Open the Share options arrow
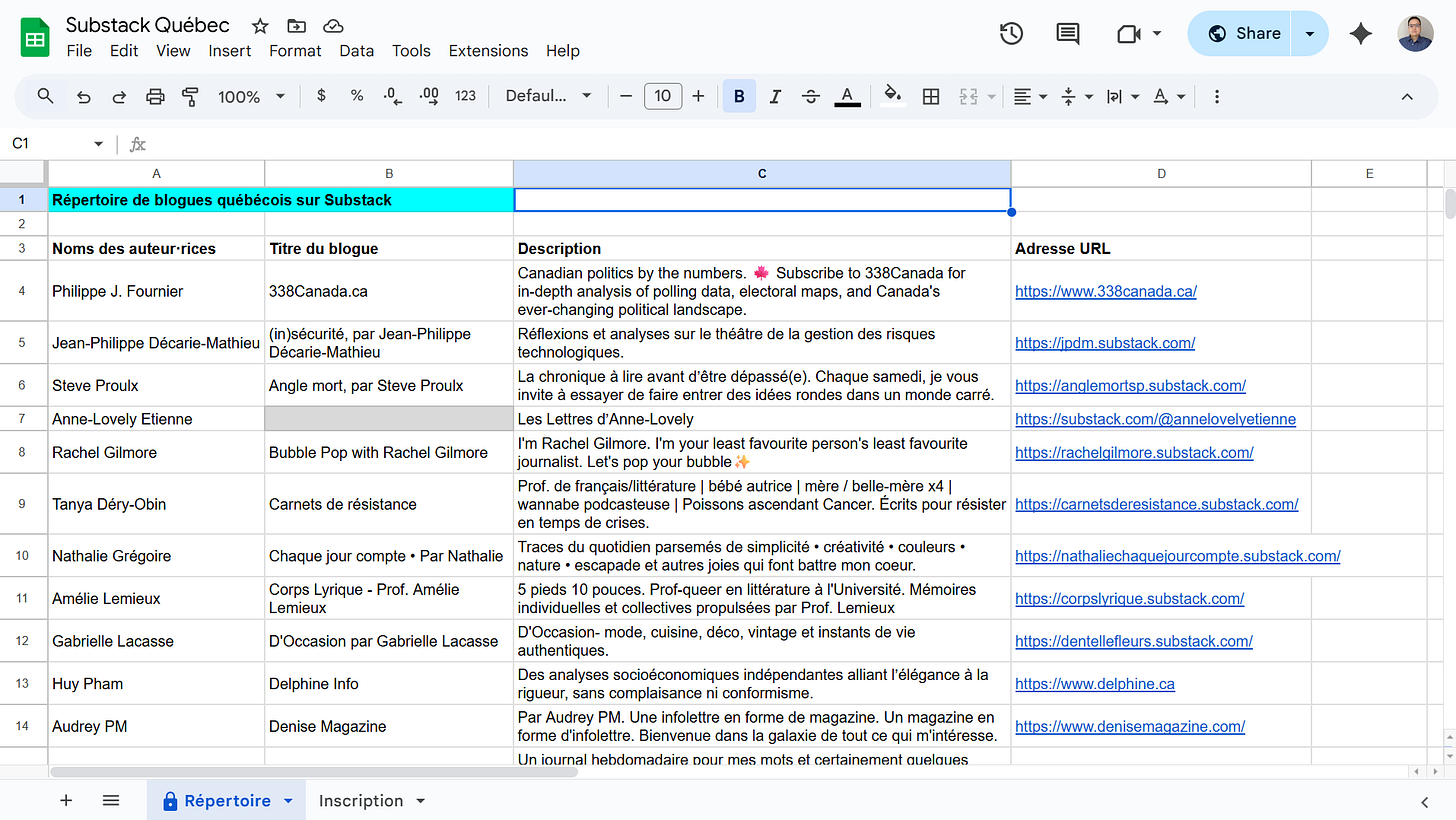Screen dimensions: 1456x820 [1310, 34]
